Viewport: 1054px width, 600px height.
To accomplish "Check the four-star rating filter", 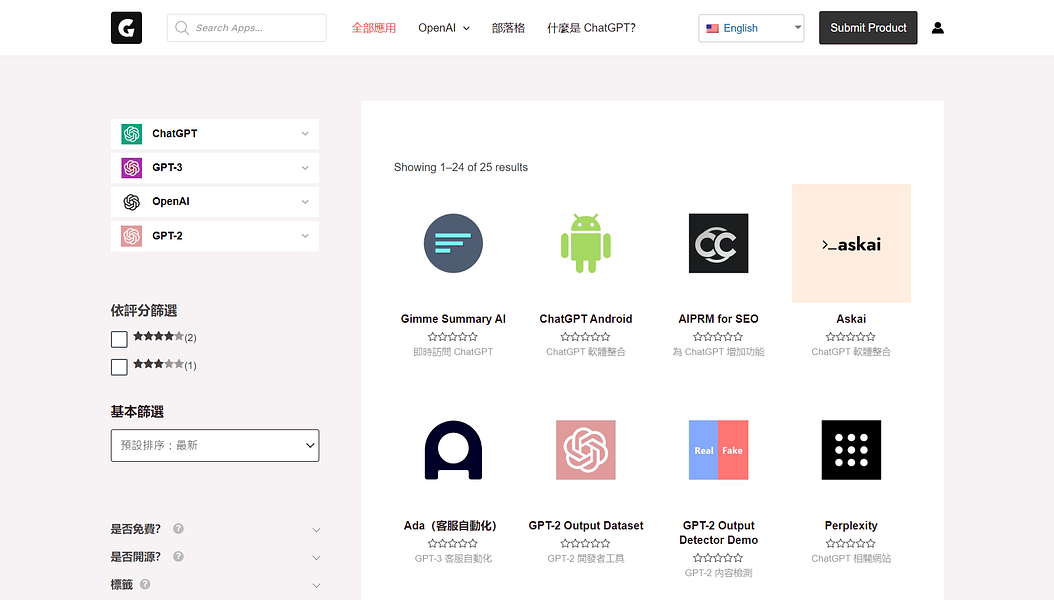I will pos(119,339).
